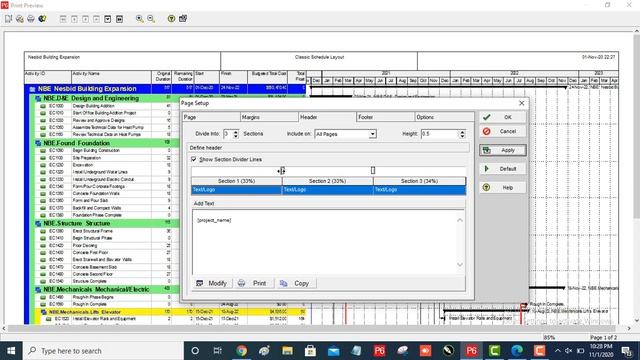640x360 pixels.
Task: Click the Publish globe icon
Action: click(x=42, y=19)
